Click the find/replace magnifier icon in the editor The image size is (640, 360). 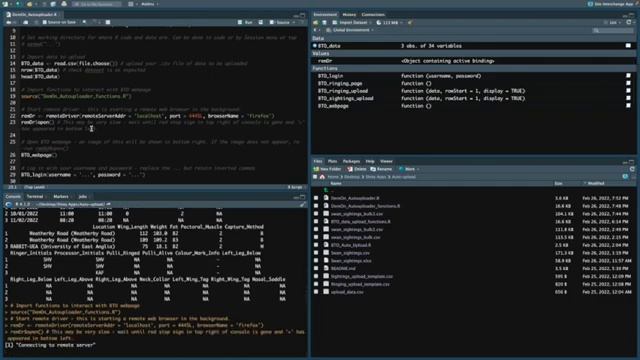[84, 22]
